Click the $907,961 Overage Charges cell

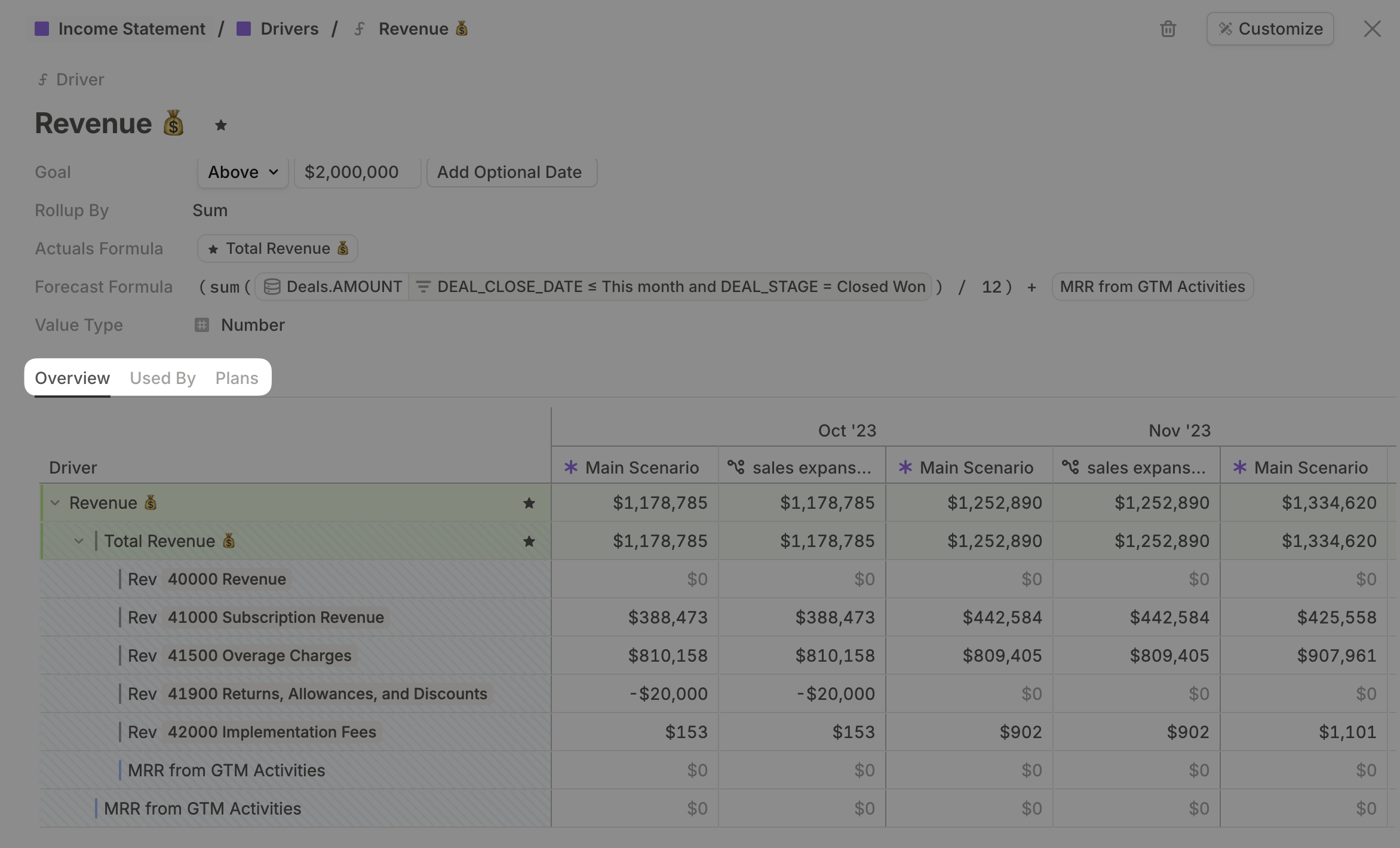pyautogui.click(x=1304, y=656)
